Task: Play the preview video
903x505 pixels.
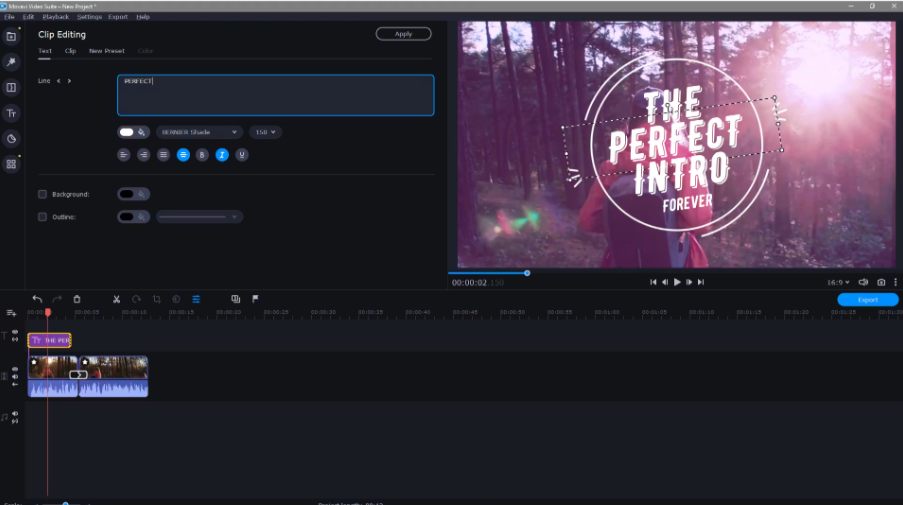Action: pyautogui.click(x=677, y=282)
